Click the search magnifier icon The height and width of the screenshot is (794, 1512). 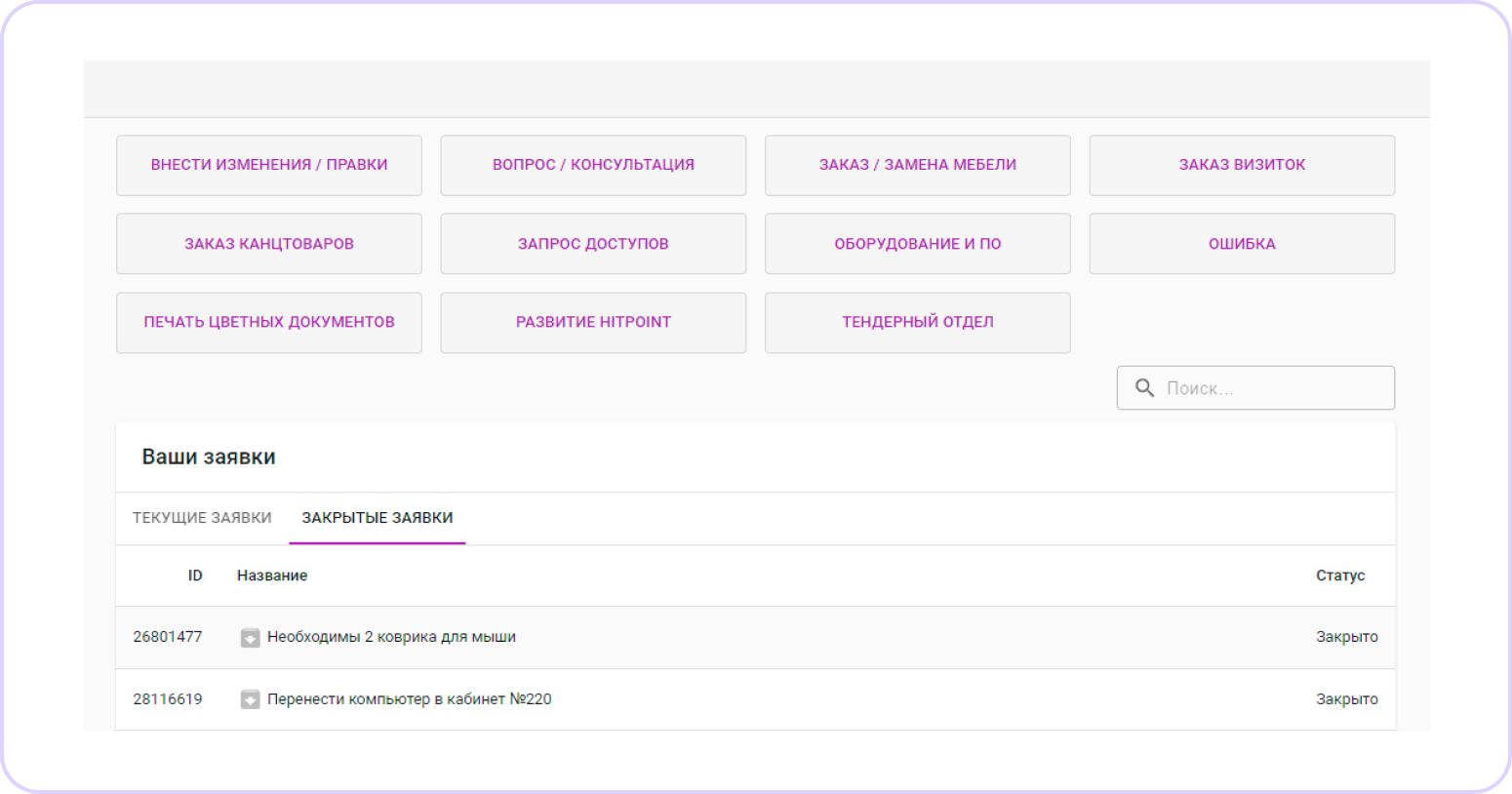tap(1145, 388)
